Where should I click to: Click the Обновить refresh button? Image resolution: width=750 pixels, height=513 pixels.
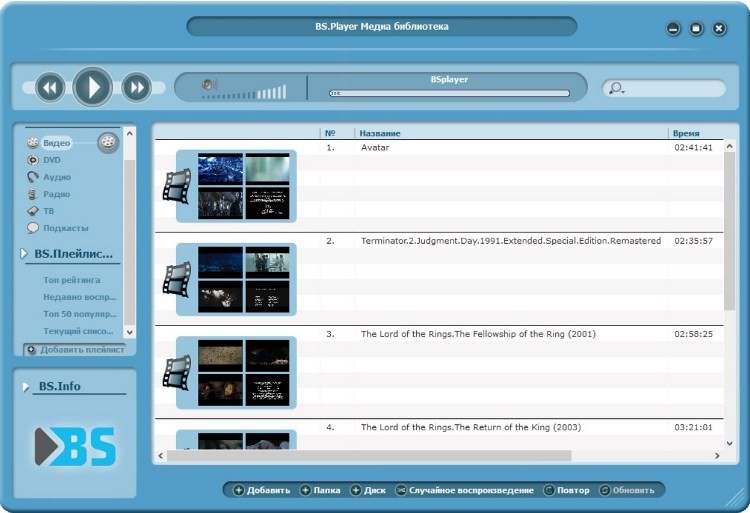[x=627, y=491]
